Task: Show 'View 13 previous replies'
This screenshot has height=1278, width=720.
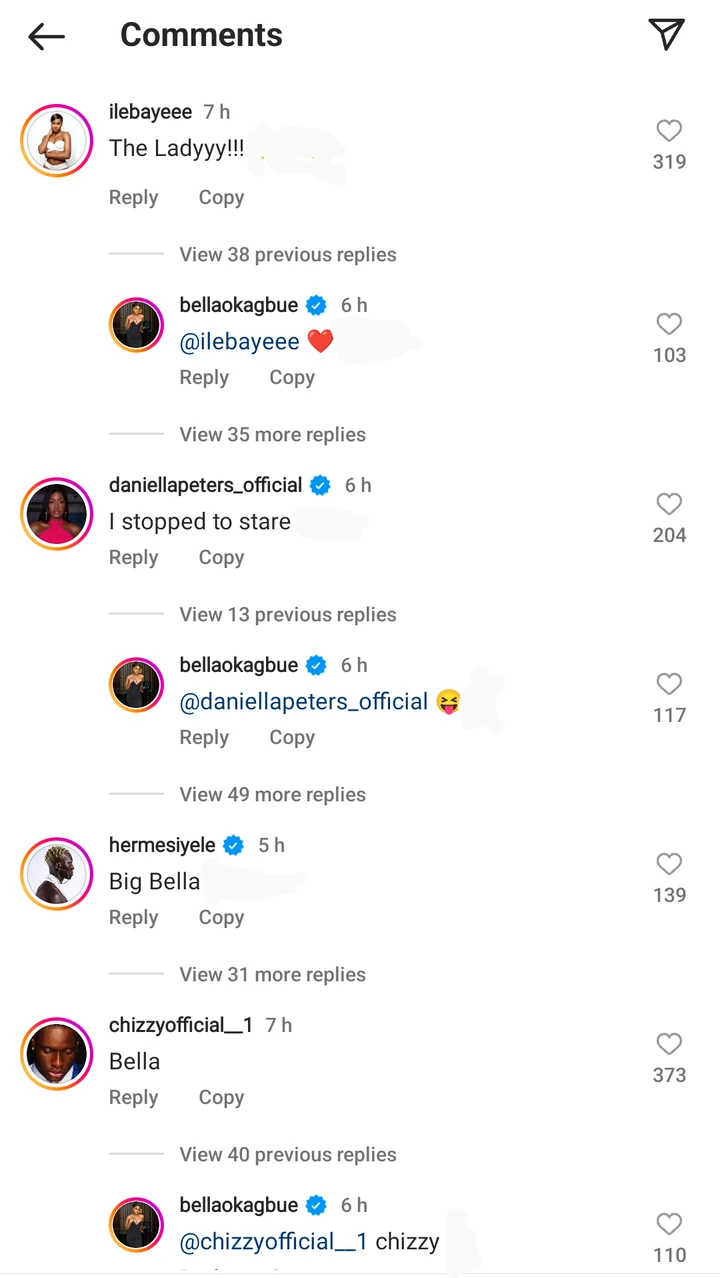Action: (287, 615)
